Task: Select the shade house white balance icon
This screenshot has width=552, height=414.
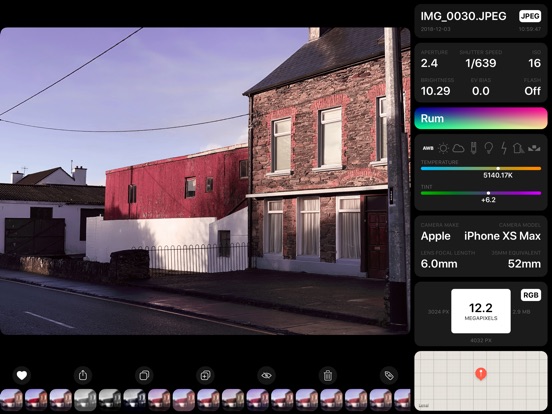Action: (x=519, y=148)
